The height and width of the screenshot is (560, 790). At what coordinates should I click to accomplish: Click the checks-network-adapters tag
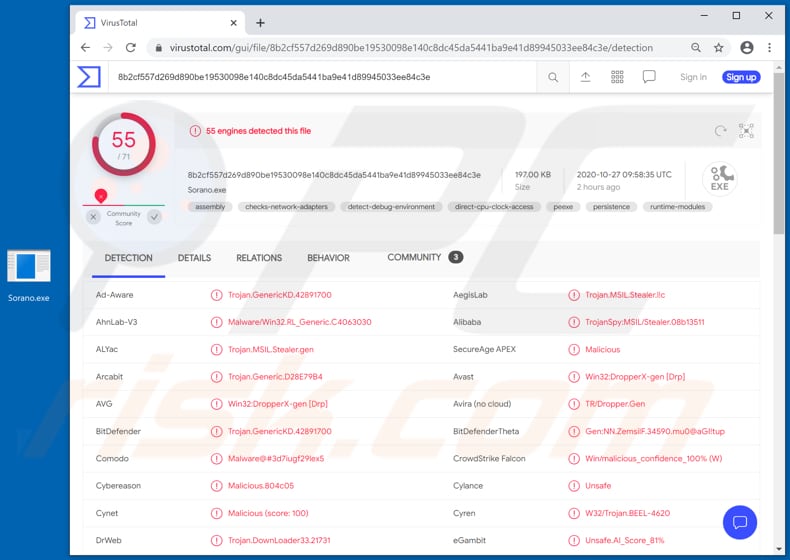click(x=286, y=207)
